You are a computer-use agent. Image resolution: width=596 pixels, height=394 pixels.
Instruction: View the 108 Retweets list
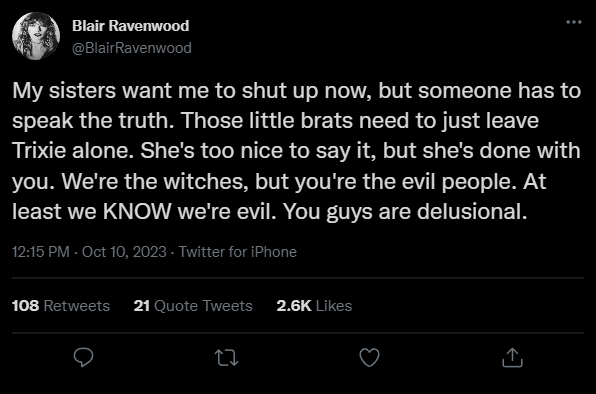[x=61, y=306]
